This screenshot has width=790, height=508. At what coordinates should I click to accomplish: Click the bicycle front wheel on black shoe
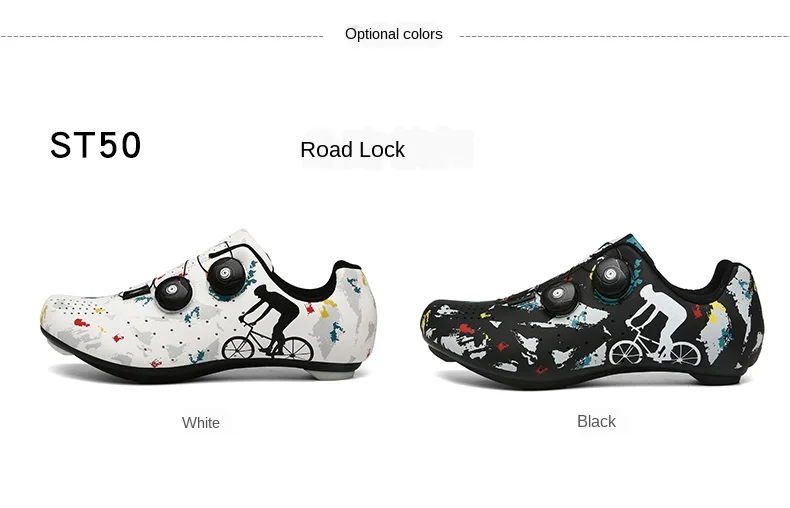click(625, 353)
